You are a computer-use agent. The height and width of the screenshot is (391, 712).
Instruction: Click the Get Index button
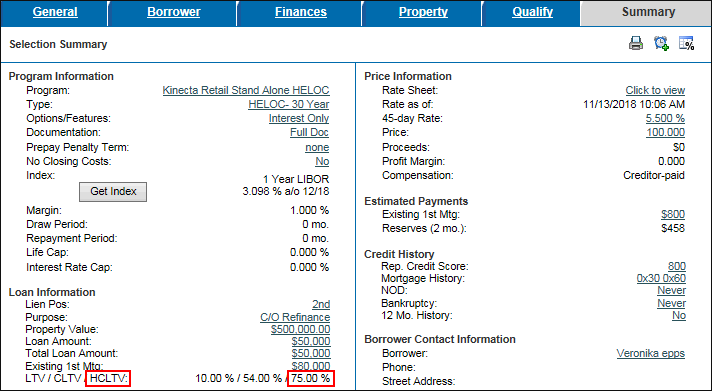coord(113,192)
